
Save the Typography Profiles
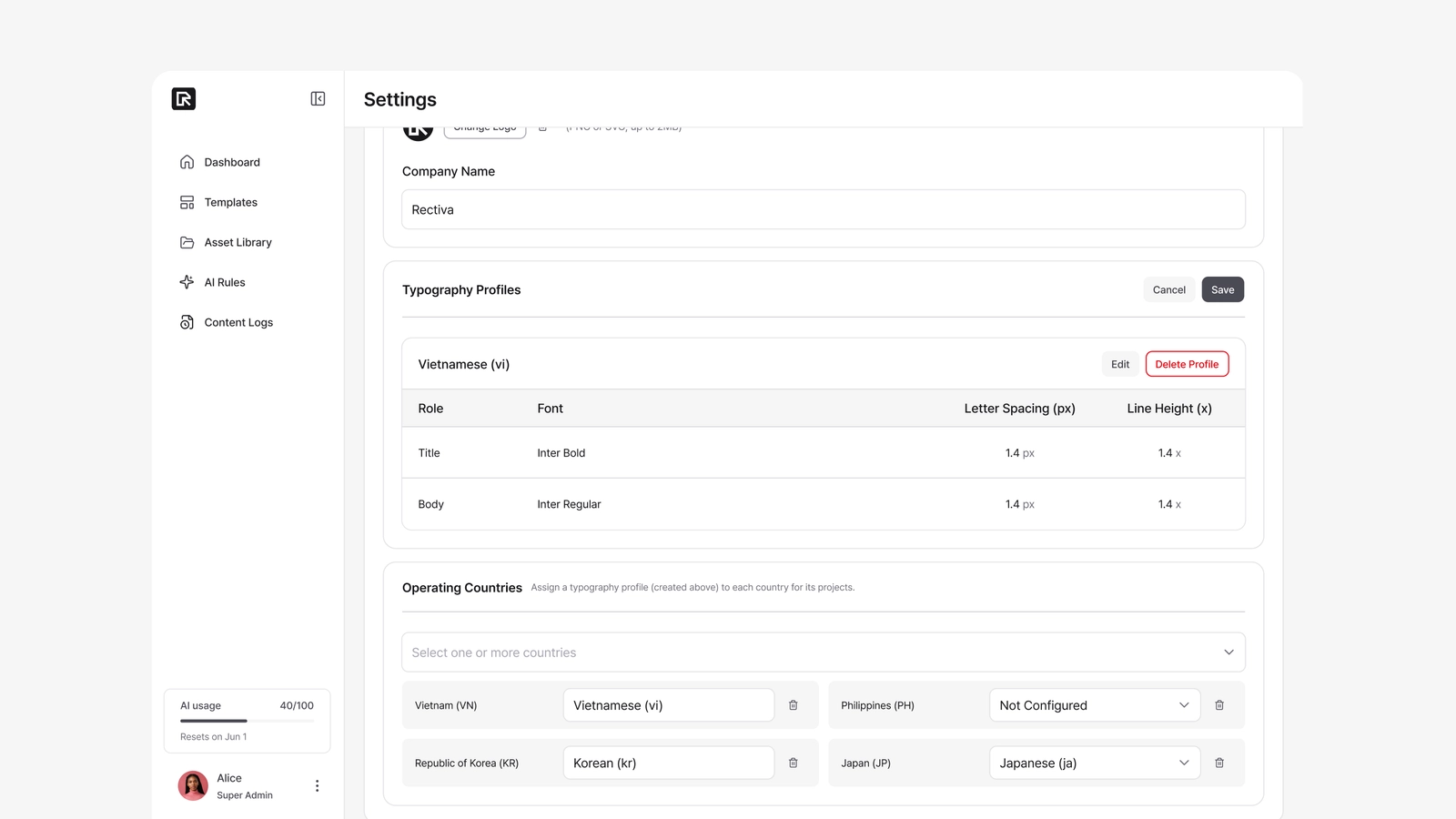coord(1223,289)
